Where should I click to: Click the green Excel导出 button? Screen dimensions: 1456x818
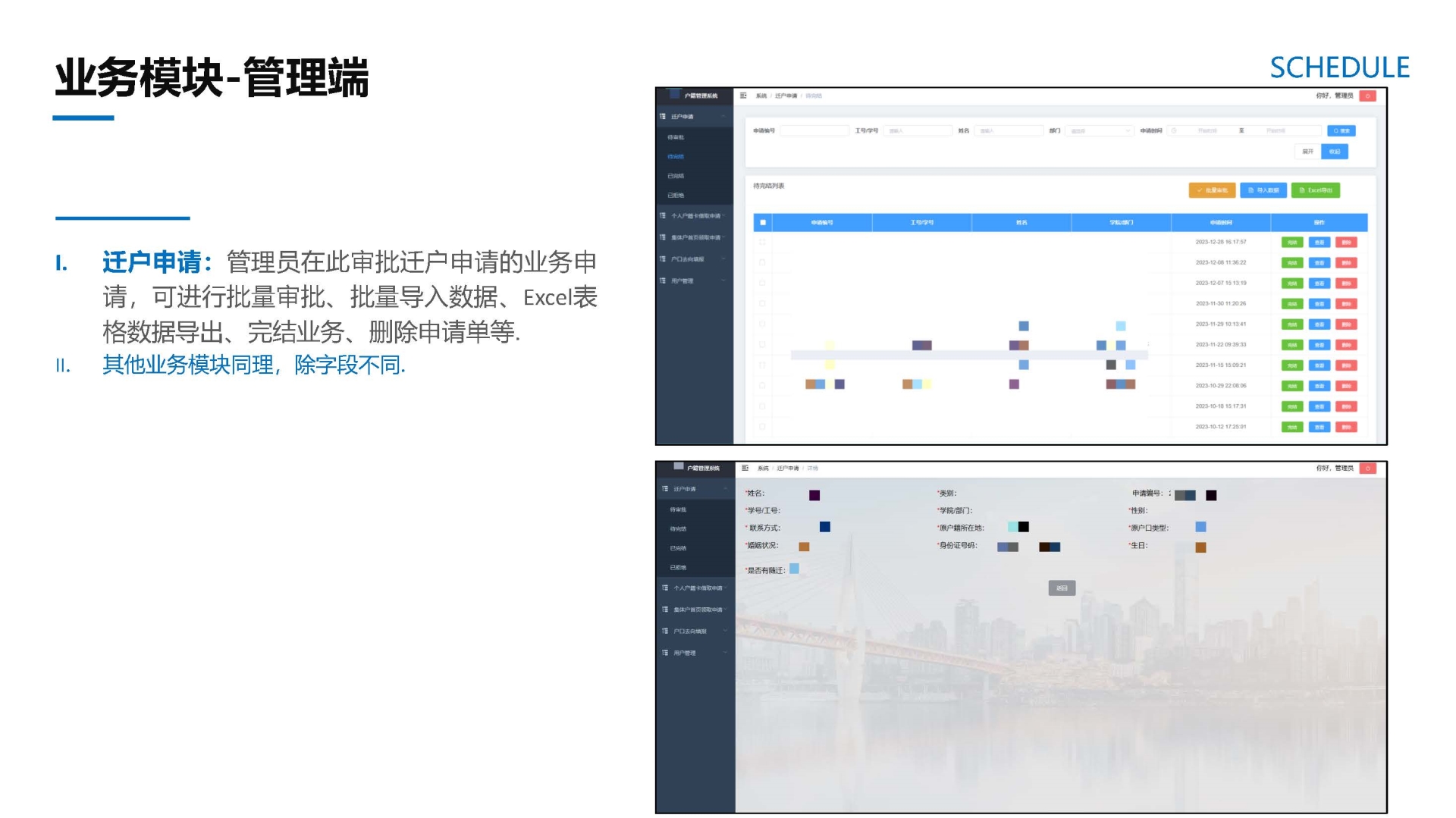1315,190
